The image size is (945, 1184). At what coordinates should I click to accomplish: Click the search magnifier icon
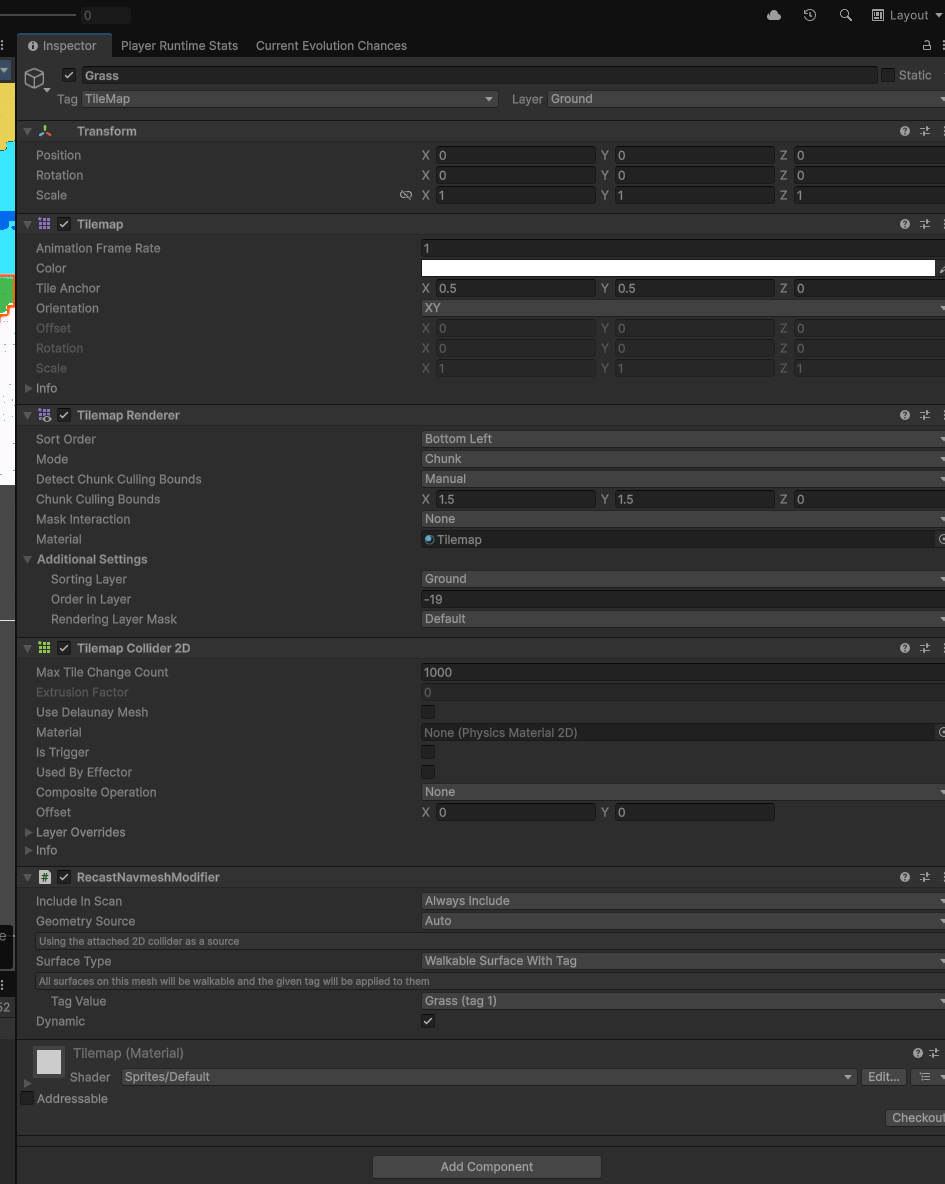pos(846,15)
